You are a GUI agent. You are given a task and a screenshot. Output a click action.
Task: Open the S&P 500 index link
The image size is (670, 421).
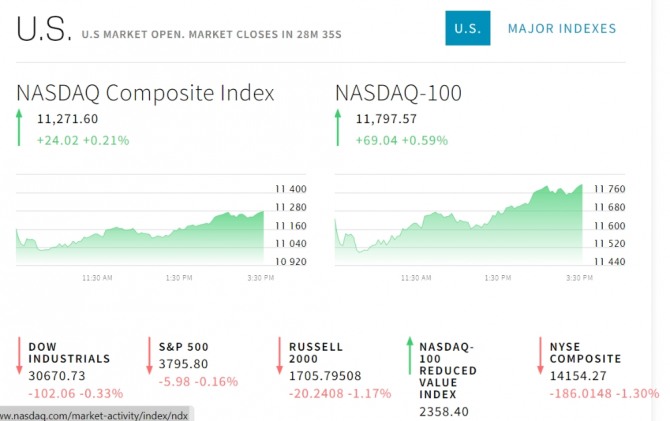coord(183,346)
